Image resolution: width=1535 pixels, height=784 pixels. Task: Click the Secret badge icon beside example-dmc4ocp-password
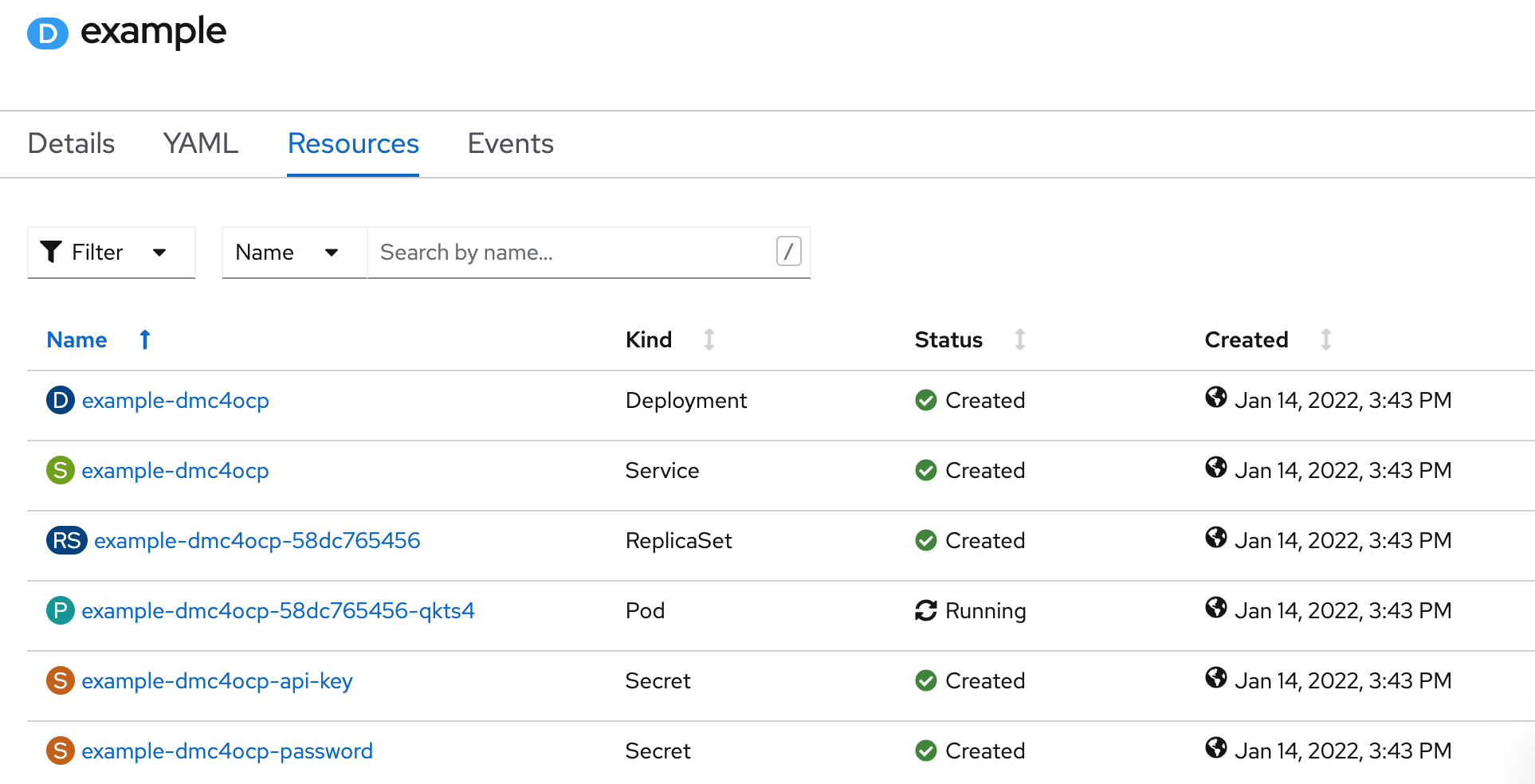tap(60, 751)
